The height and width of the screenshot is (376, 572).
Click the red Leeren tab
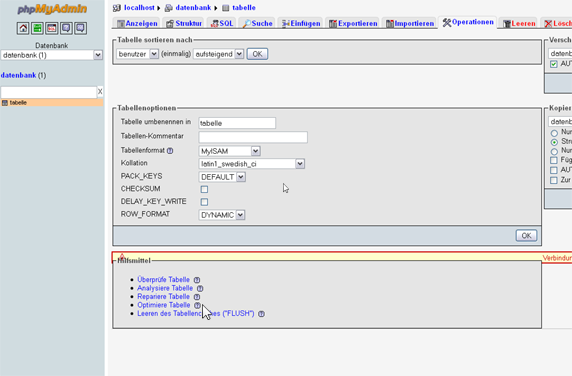click(x=519, y=23)
